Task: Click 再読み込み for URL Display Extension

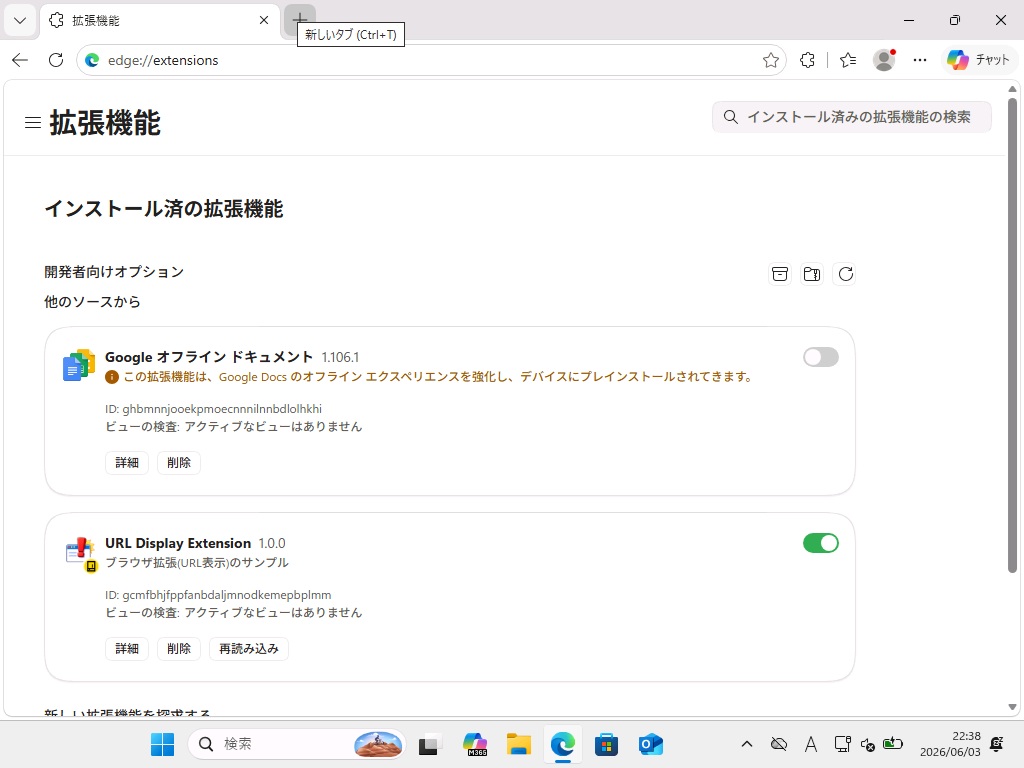Action: [249, 648]
